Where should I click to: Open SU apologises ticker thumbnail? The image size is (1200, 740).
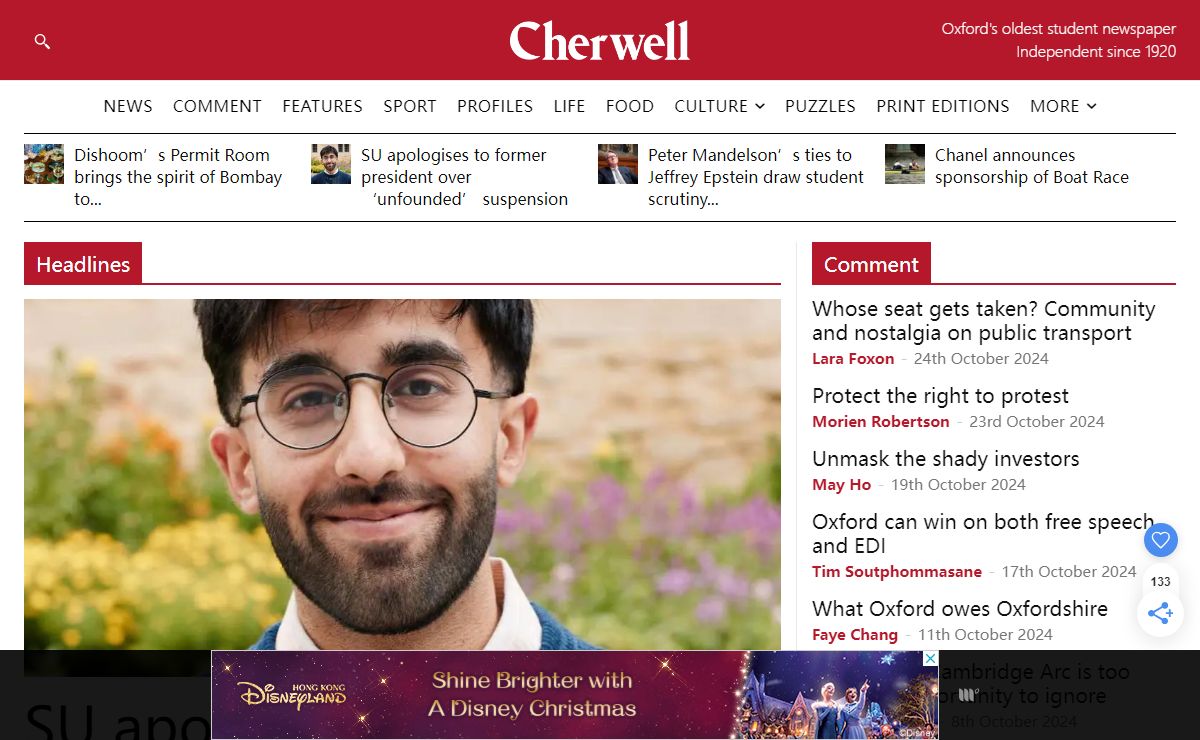(x=331, y=164)
